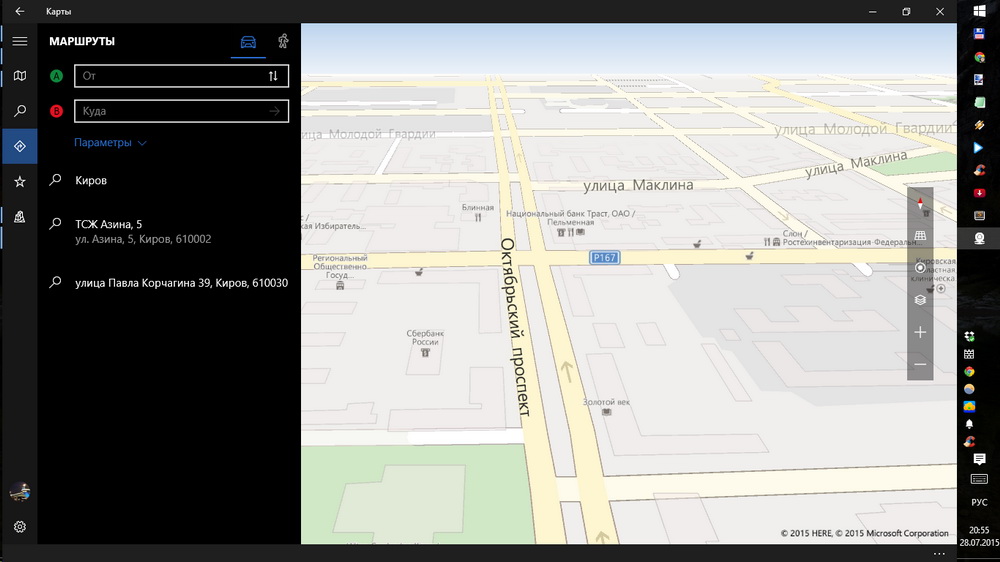Open the Action Center notifications
Screen dimensions: 1000x562
pos(979,459)
